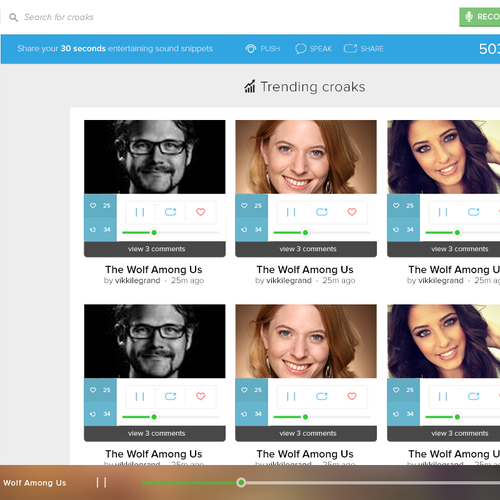The image size is (500, 500).
Task: Open the bottom-row red-haired woman's photo thumbnail
Action: [x=306, y=341]
